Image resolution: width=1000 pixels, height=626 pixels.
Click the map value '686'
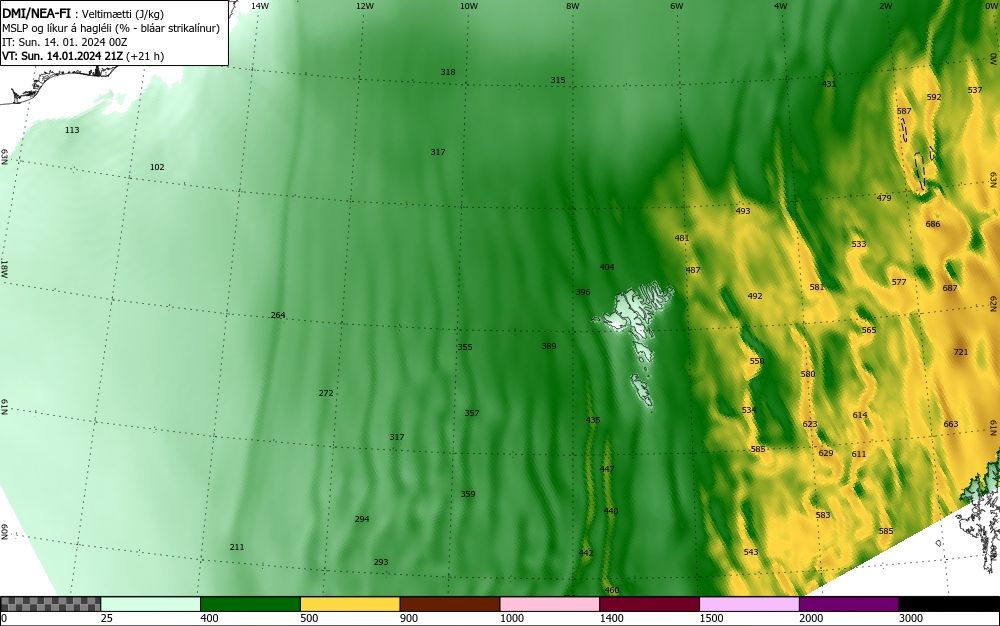pyautogui.click(x=933, y=224)
